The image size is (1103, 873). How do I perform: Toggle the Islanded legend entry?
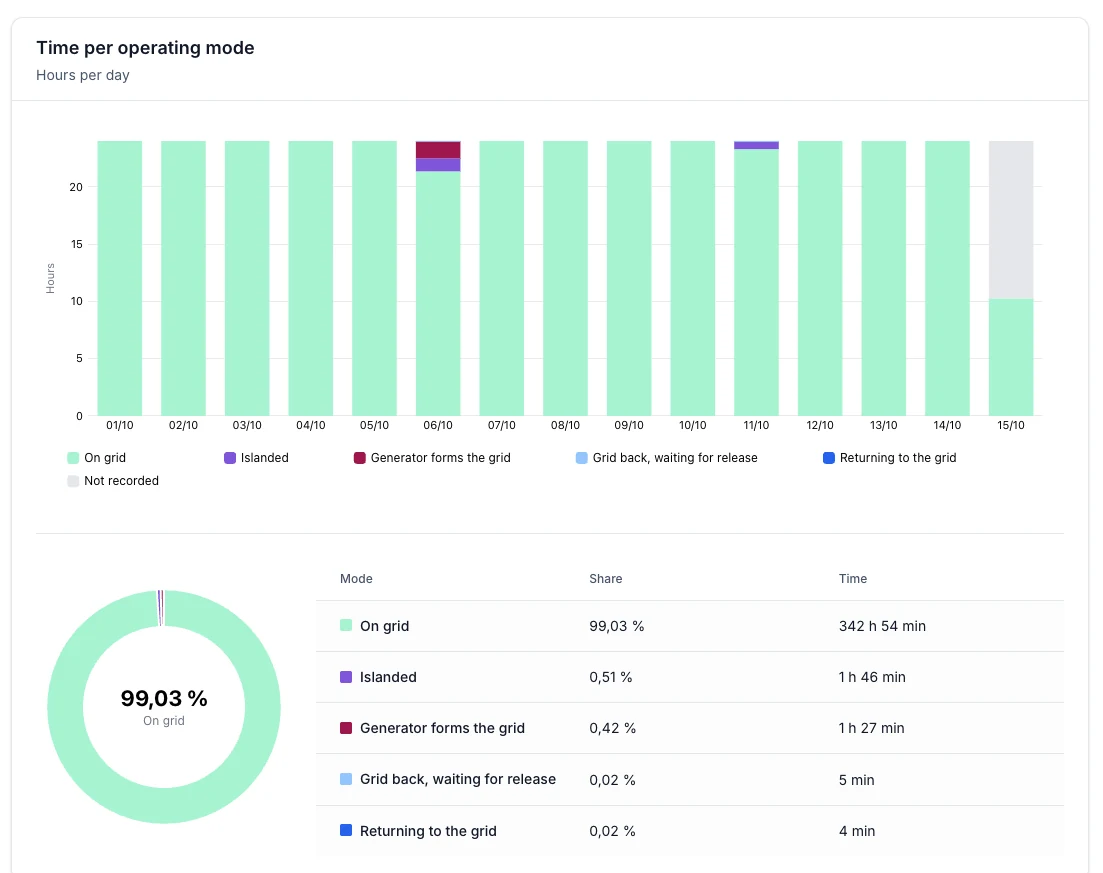tap(256, 458)
